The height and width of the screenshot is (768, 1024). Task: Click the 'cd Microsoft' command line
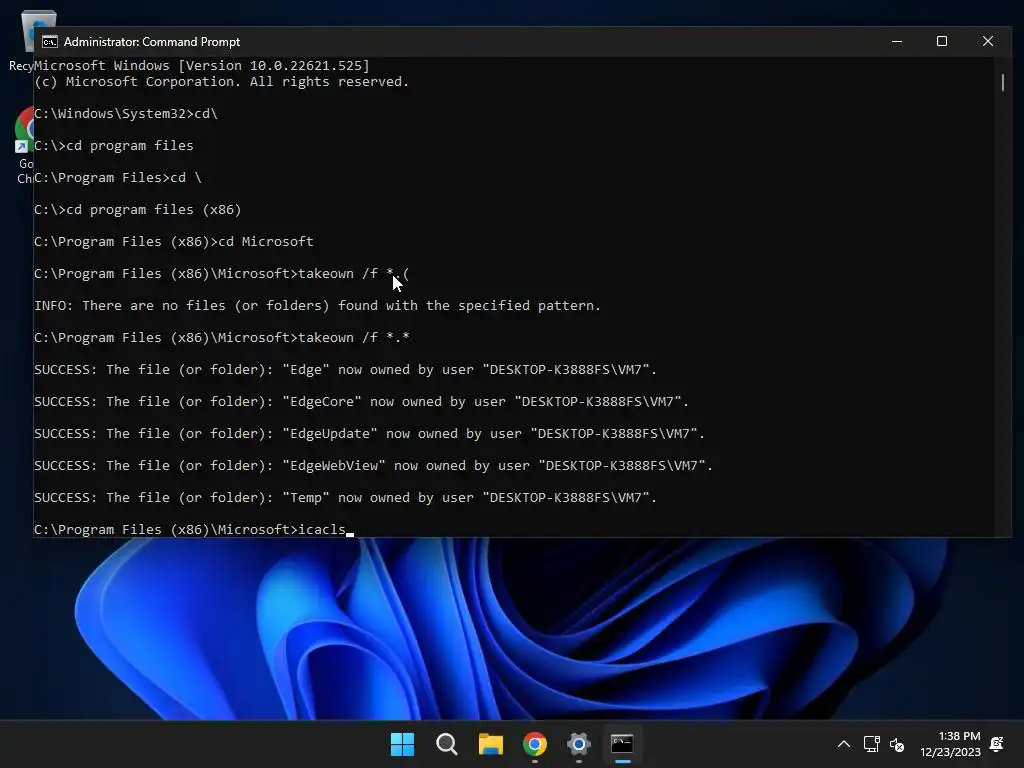(174, 242)
